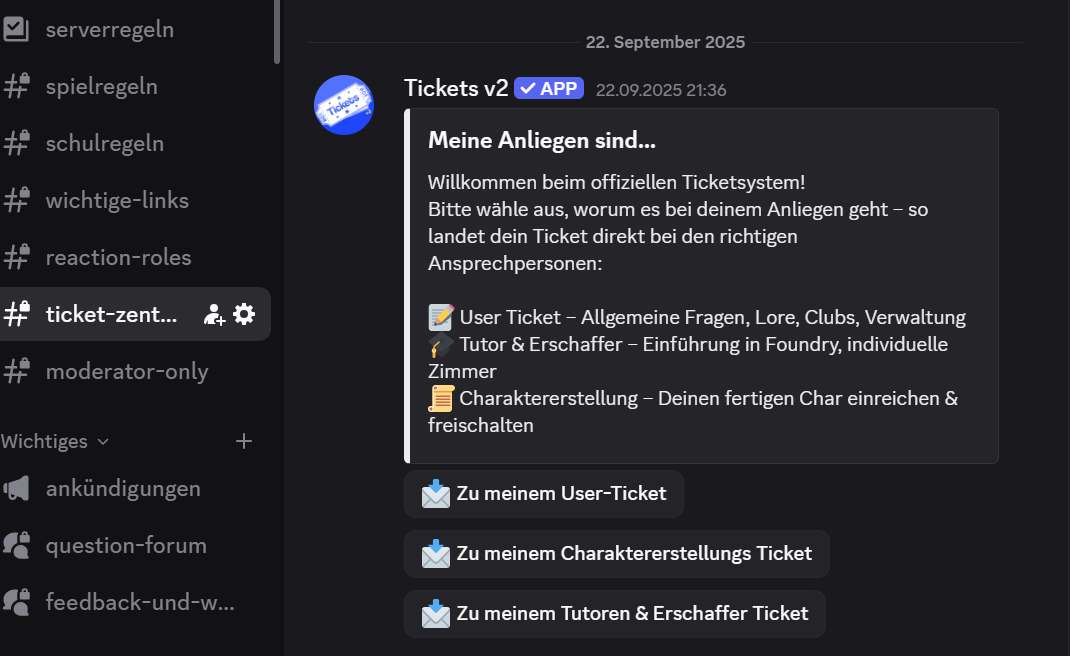This screenshot has height=656, width=1070.
Task: Select the reaction-roles channel
Action: click(118, 257)
